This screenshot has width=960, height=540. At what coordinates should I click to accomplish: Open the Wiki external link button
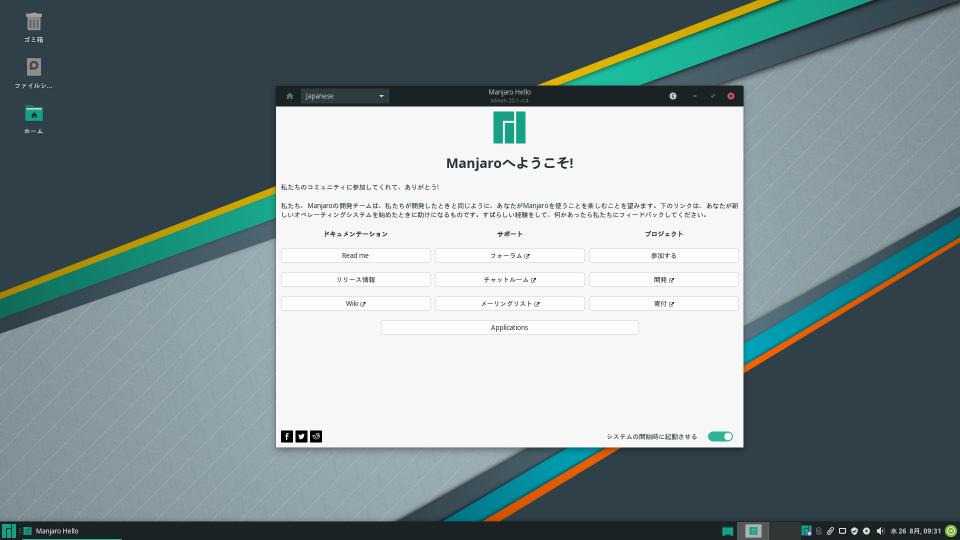click(x=356, y=304)
